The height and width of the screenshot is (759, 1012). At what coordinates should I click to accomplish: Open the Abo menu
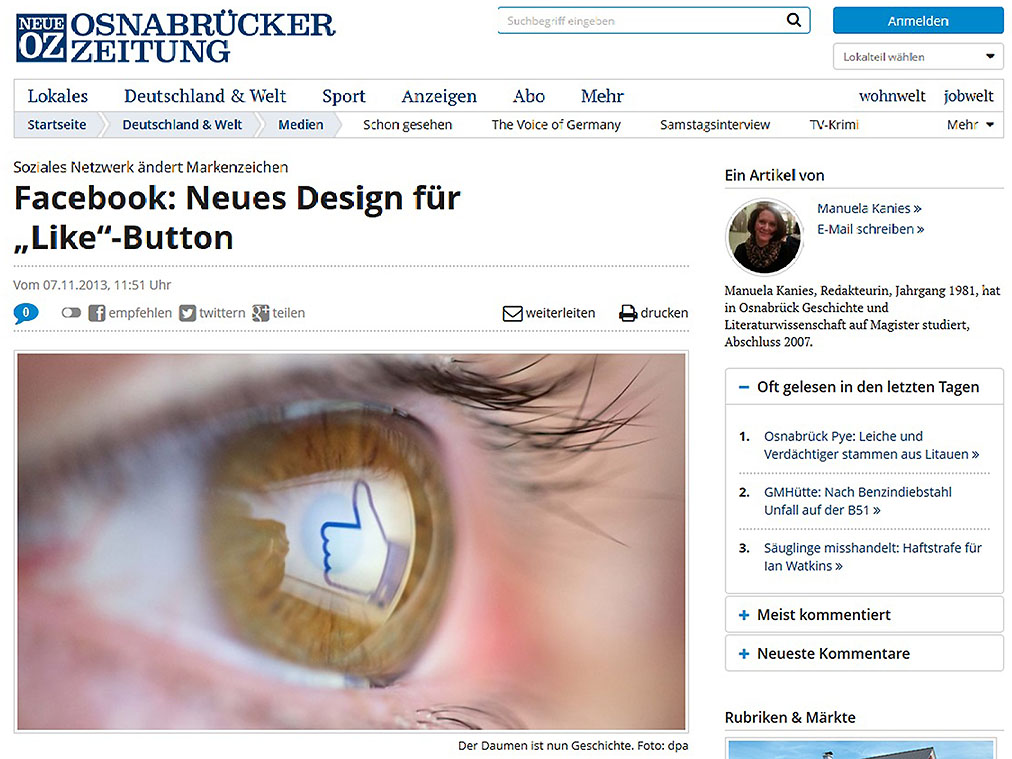pyautogui.click(x=529, y=96)
